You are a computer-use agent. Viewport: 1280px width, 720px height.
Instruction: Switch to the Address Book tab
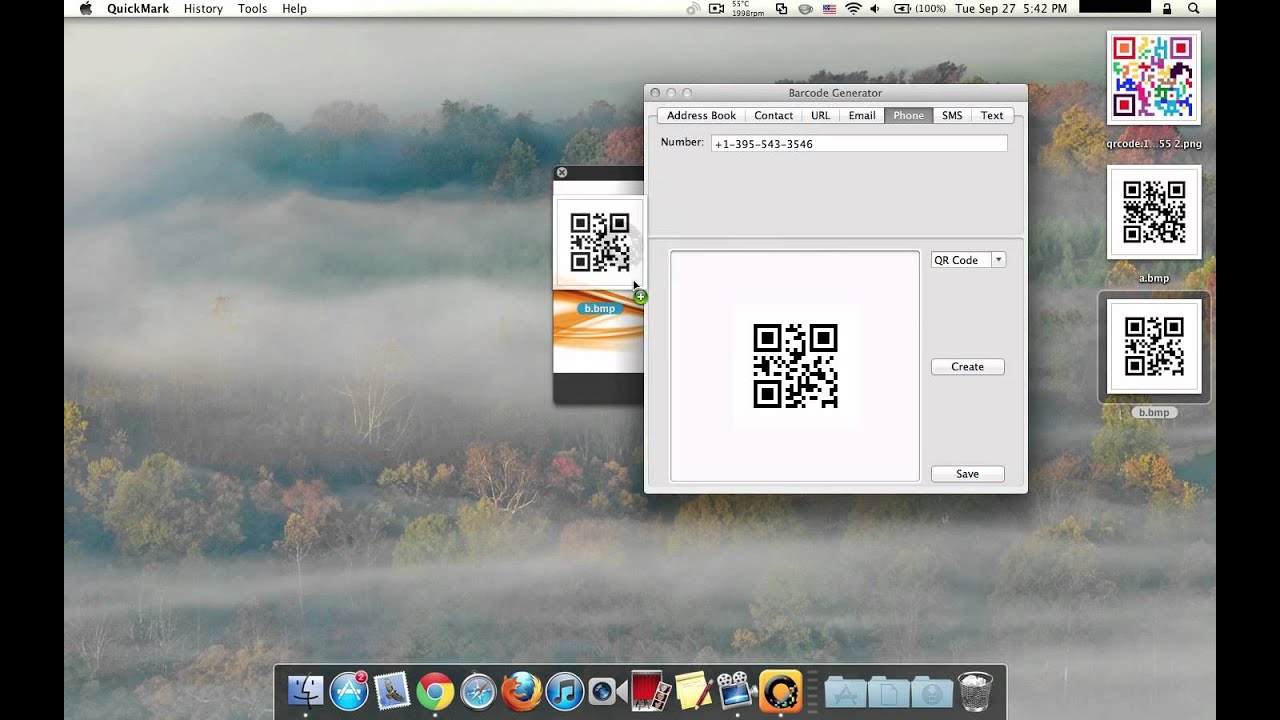point(701,116)
